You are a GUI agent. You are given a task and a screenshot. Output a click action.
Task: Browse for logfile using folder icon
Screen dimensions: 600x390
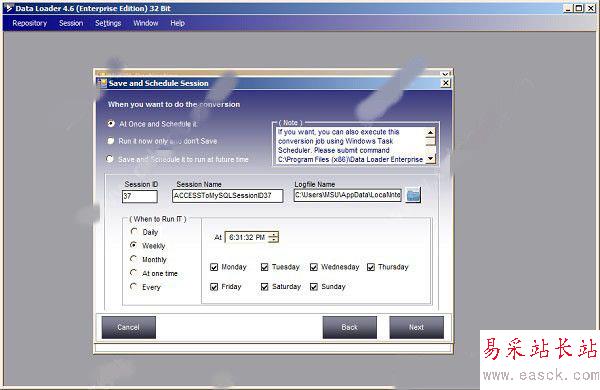click(413, 195)
